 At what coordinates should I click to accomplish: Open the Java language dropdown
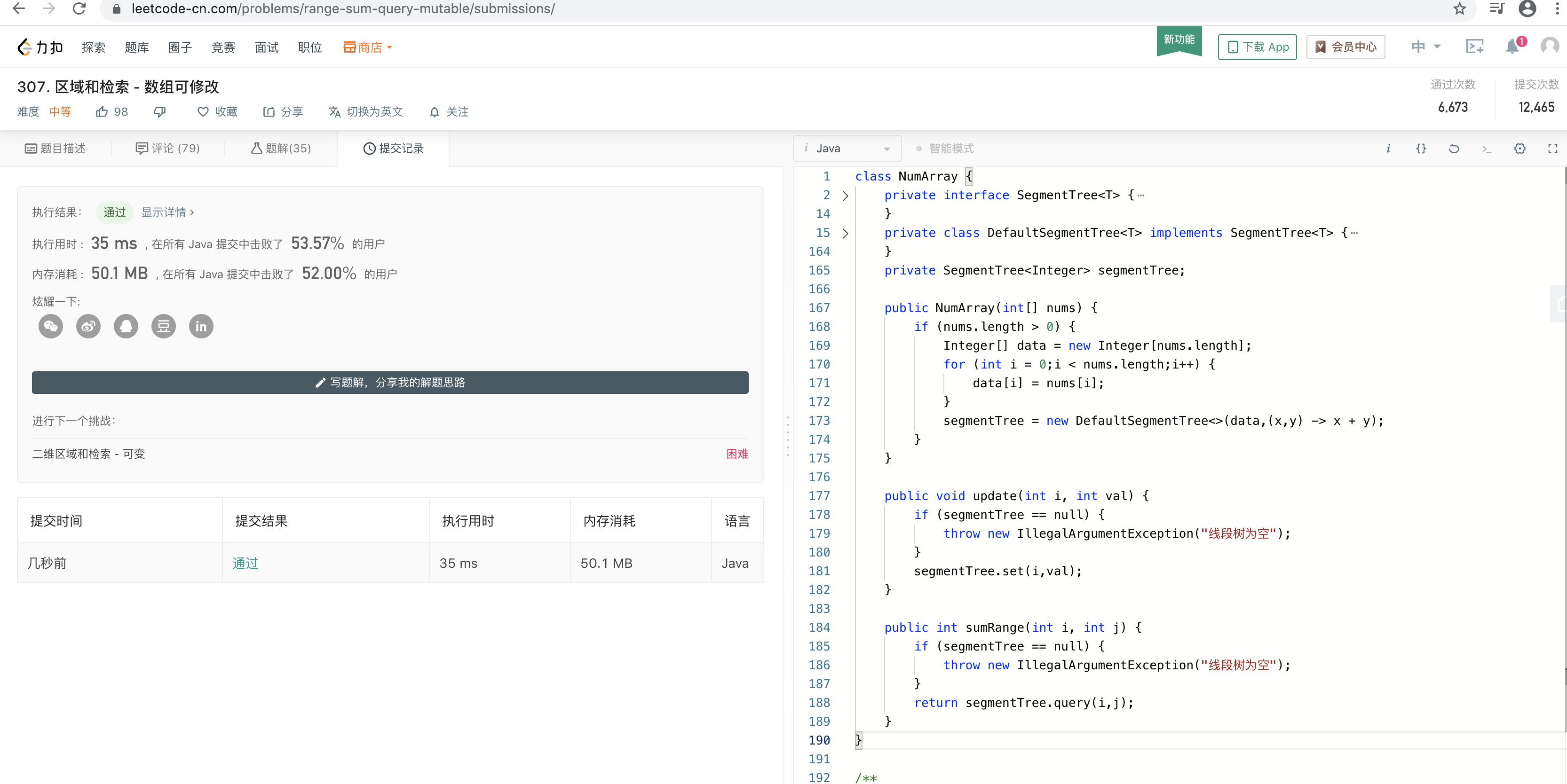coord(847,148)
